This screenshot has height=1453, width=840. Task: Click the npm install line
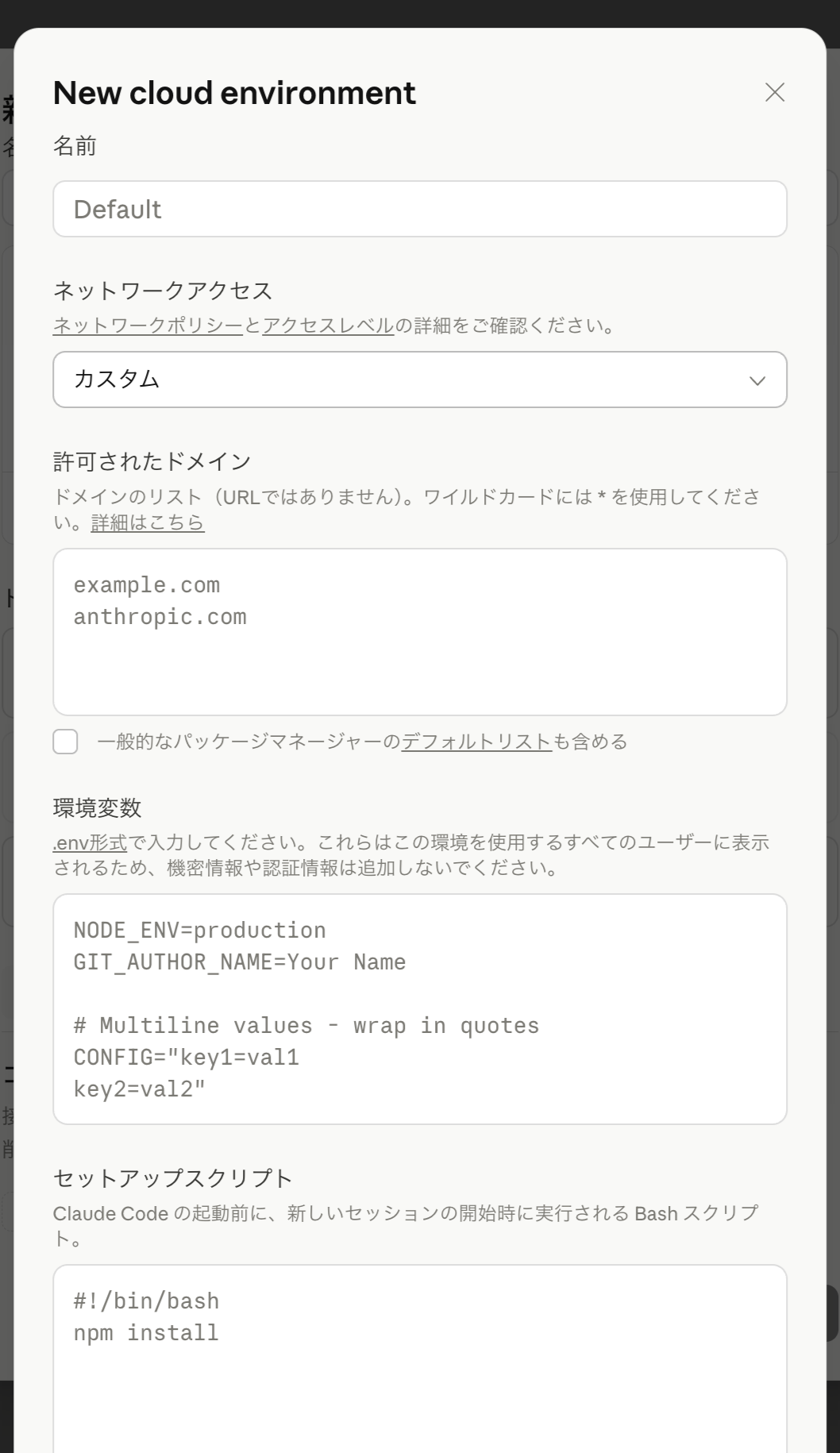[145, 1332]
